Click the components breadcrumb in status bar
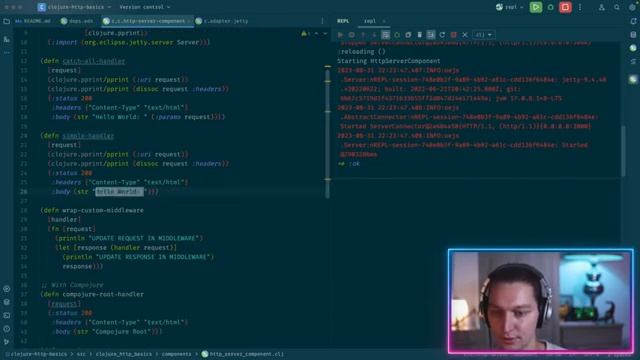Image resolution: width=640 pixels, height=360 pixels. [x=176, y=354]
